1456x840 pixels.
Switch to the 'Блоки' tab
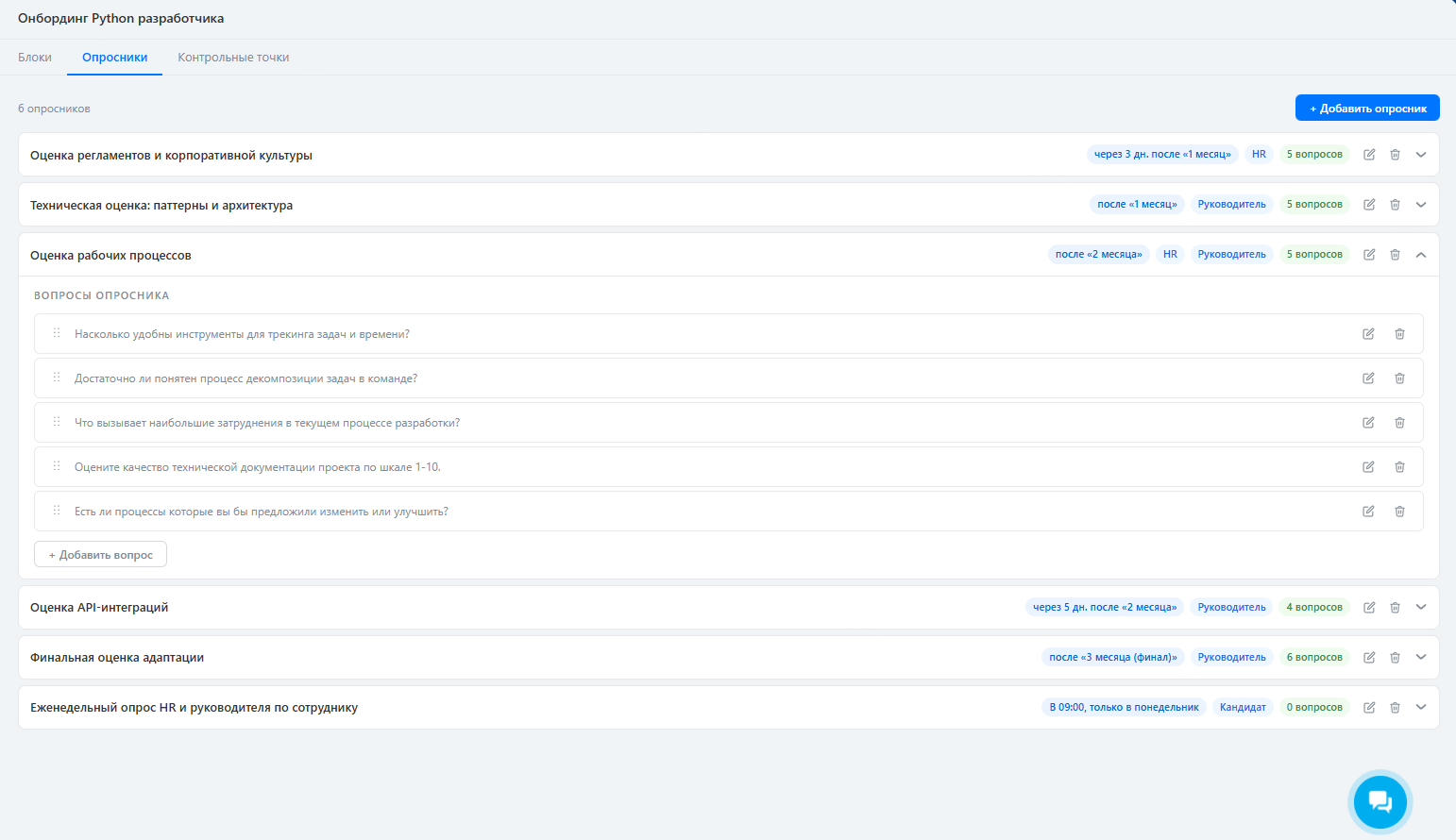pos(35,58)
